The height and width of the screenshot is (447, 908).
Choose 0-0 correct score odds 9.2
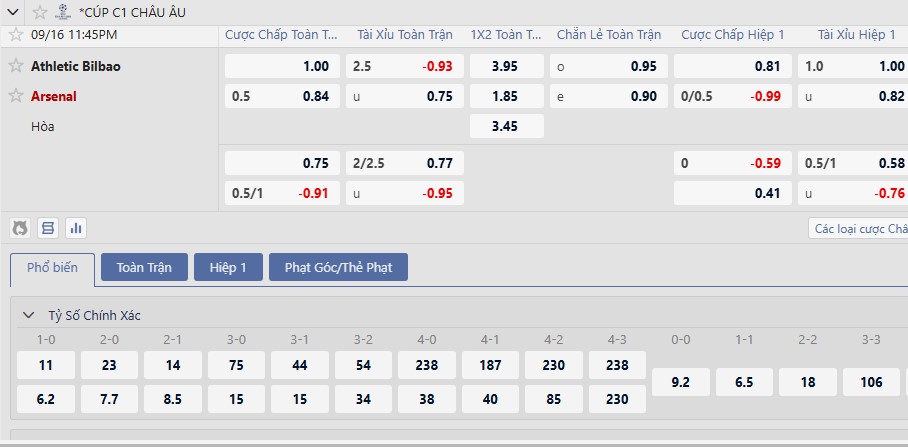(681, 381)
